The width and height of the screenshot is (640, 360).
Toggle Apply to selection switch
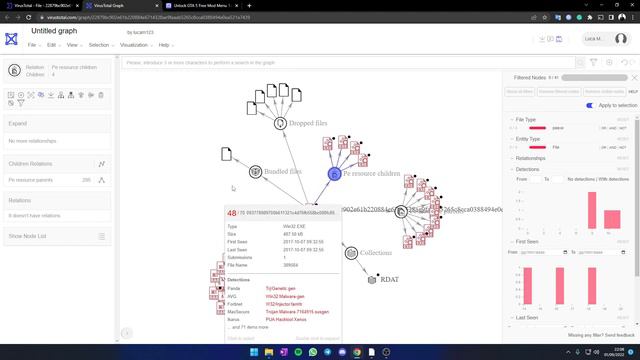coord(589,105)
